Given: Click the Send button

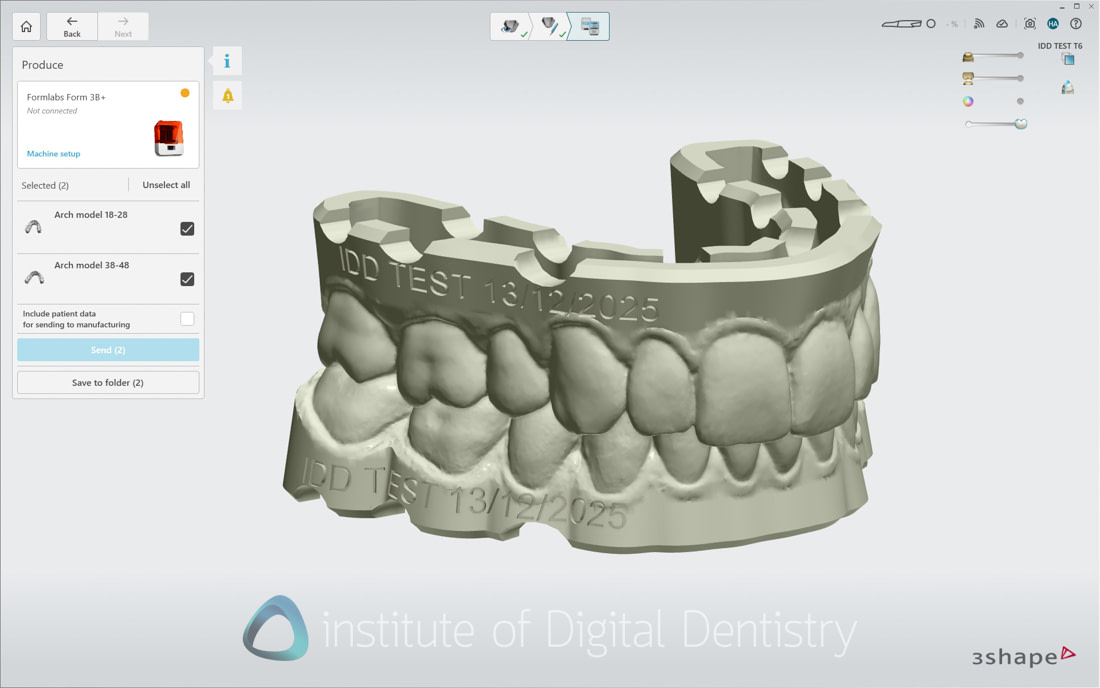Looking at the screenshot, I should pos(107,349).
